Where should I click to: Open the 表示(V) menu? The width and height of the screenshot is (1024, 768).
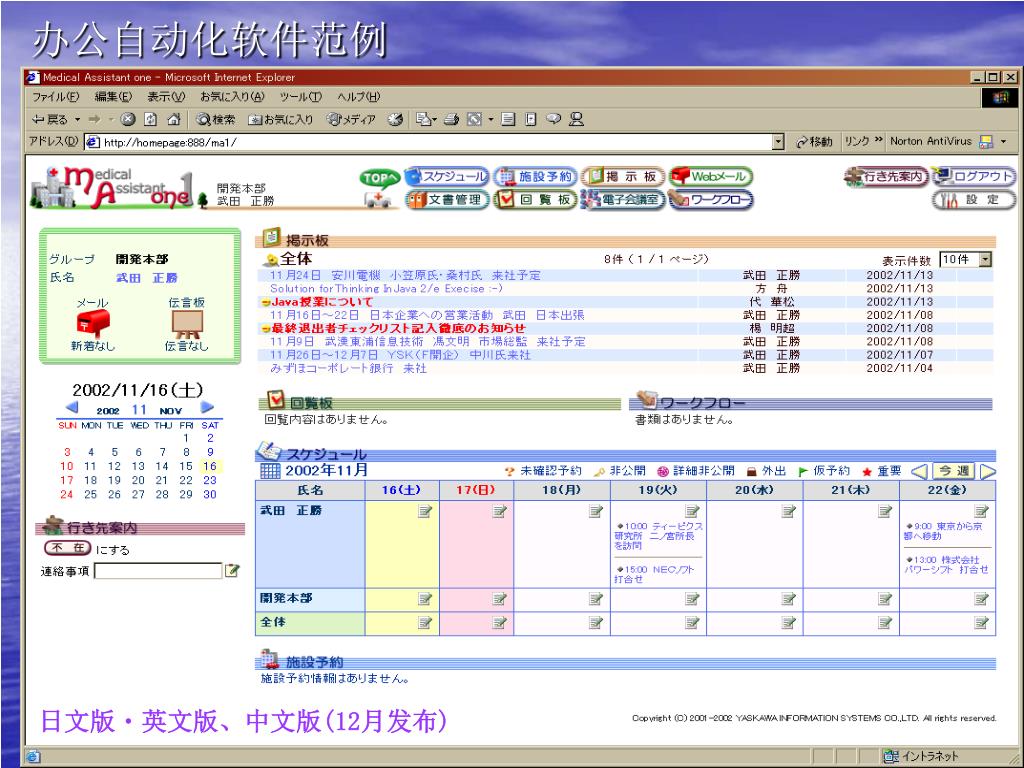tap(166, 97)
